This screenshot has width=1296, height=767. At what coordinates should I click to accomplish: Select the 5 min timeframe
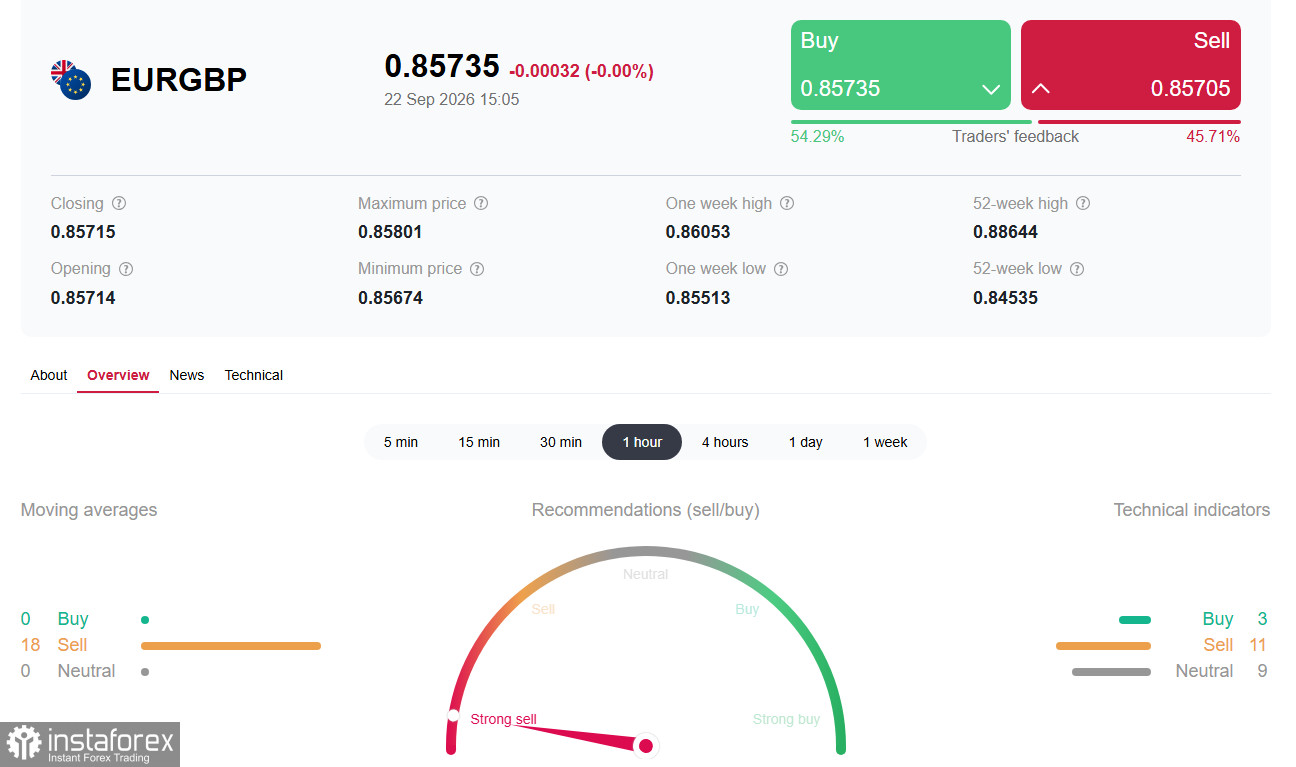(x=401, y=442)
